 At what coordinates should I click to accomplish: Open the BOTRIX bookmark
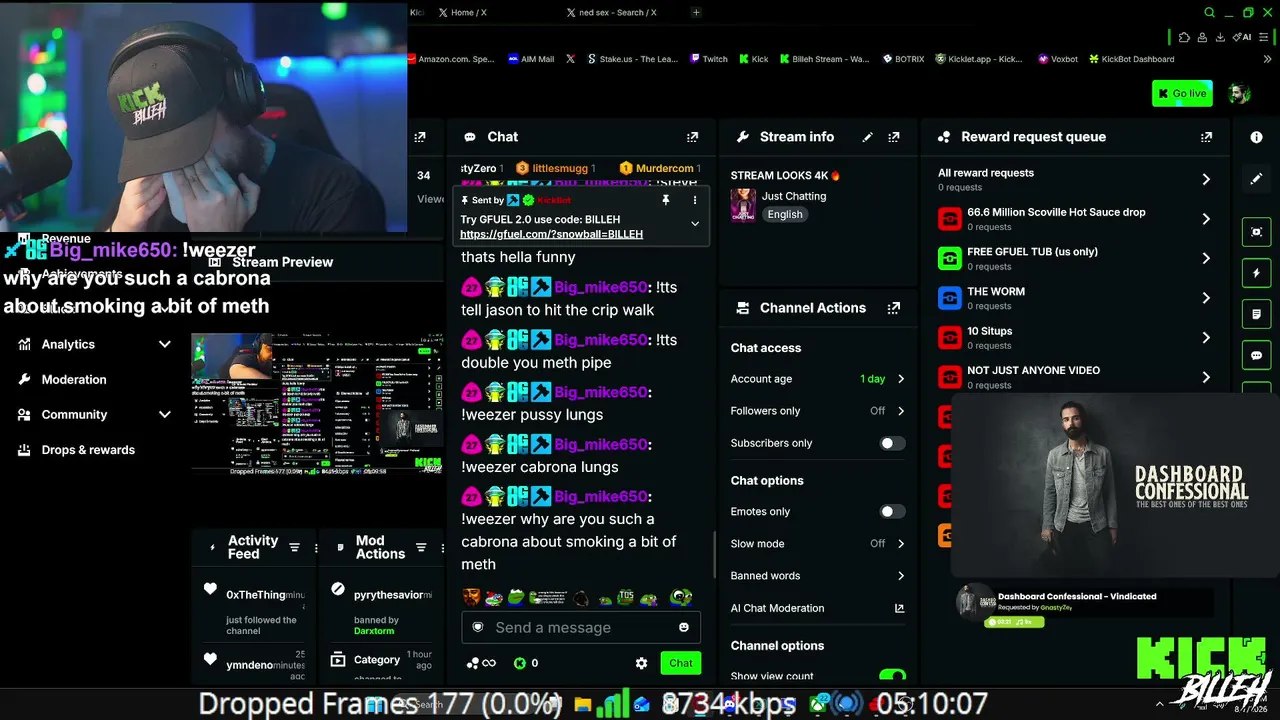pos(903,59)
